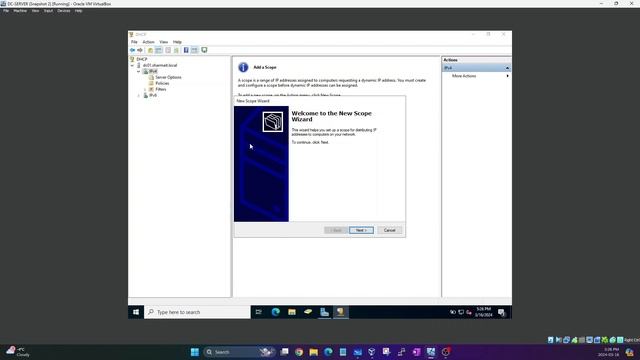Click the green monitor icon in DHCP toolbar

click(x=204, y=50)
